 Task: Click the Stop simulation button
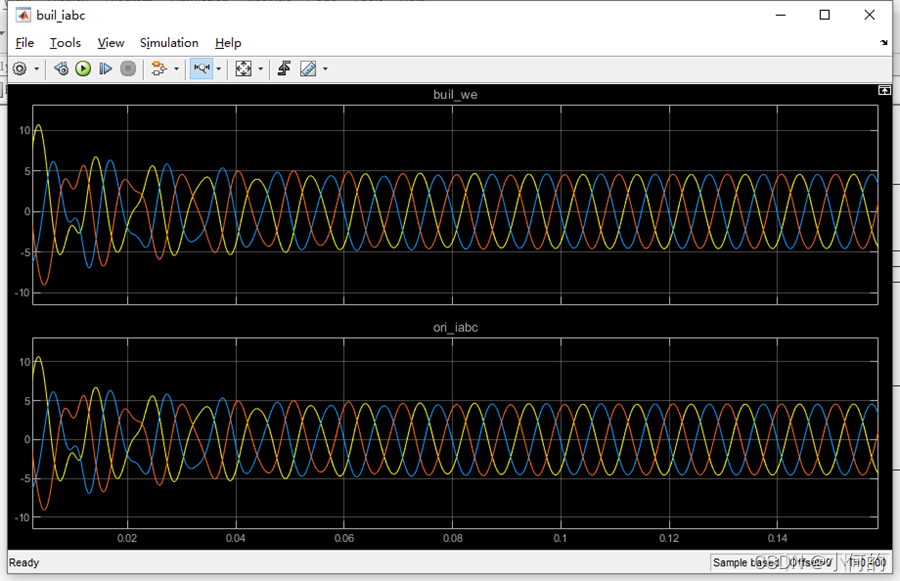128,69
